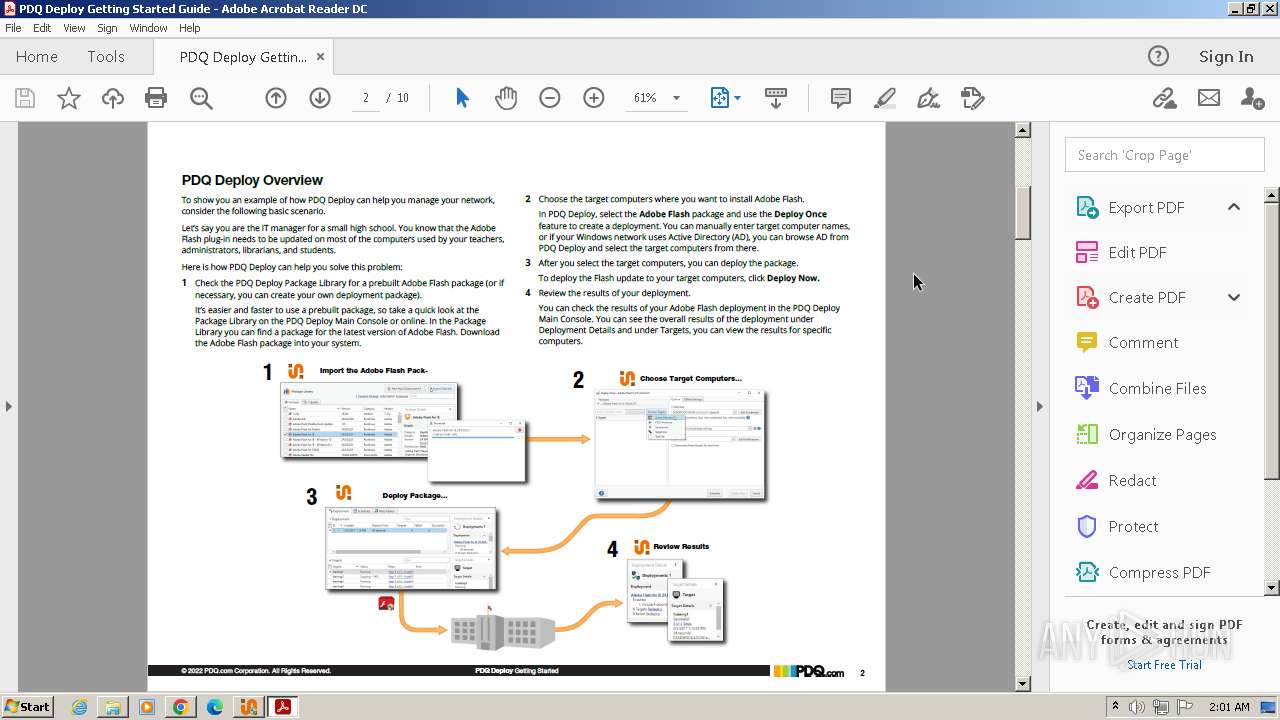Zoom in with the plus button

tap(594, 98)
